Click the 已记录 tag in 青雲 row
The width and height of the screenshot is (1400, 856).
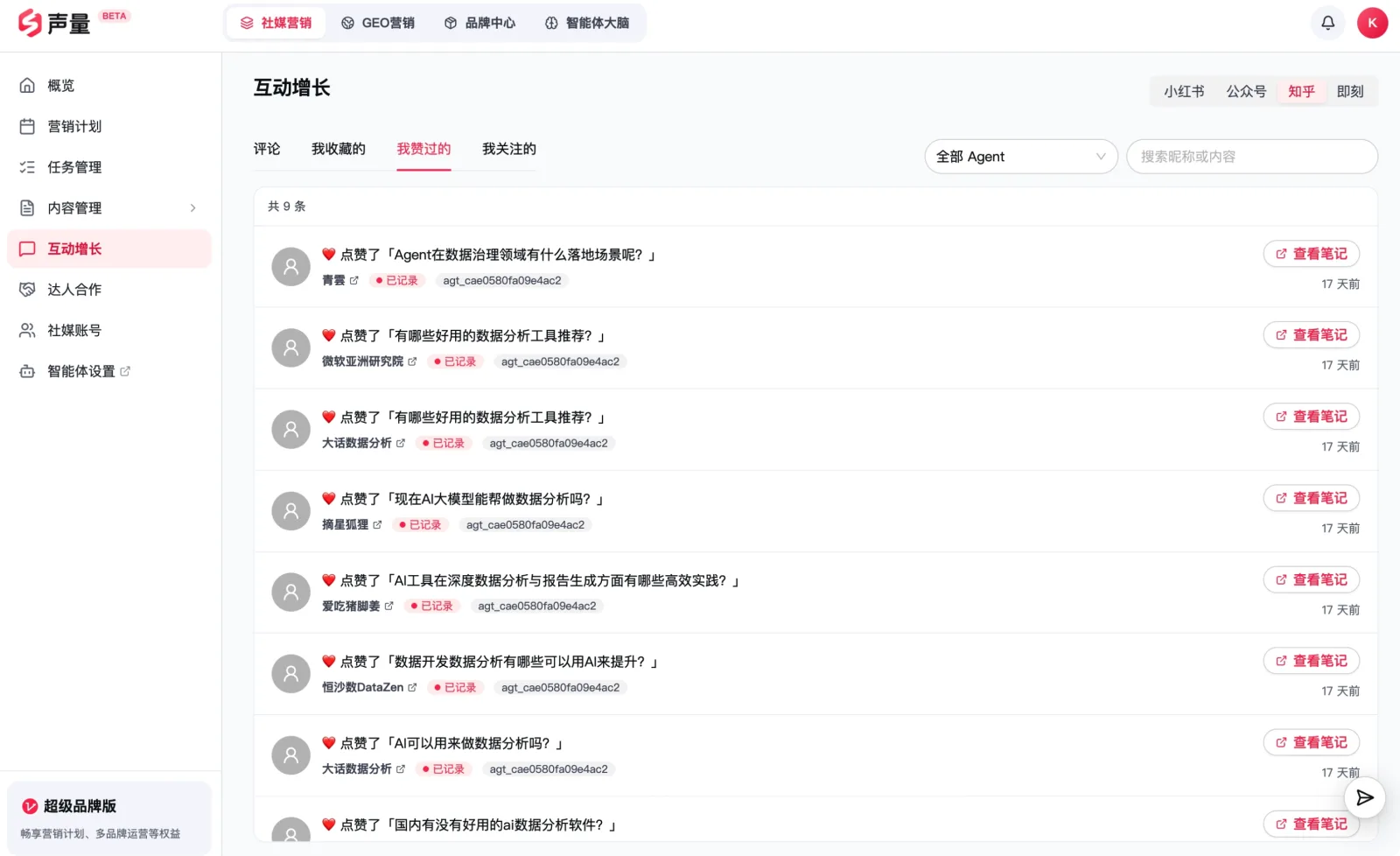(397, 281)
